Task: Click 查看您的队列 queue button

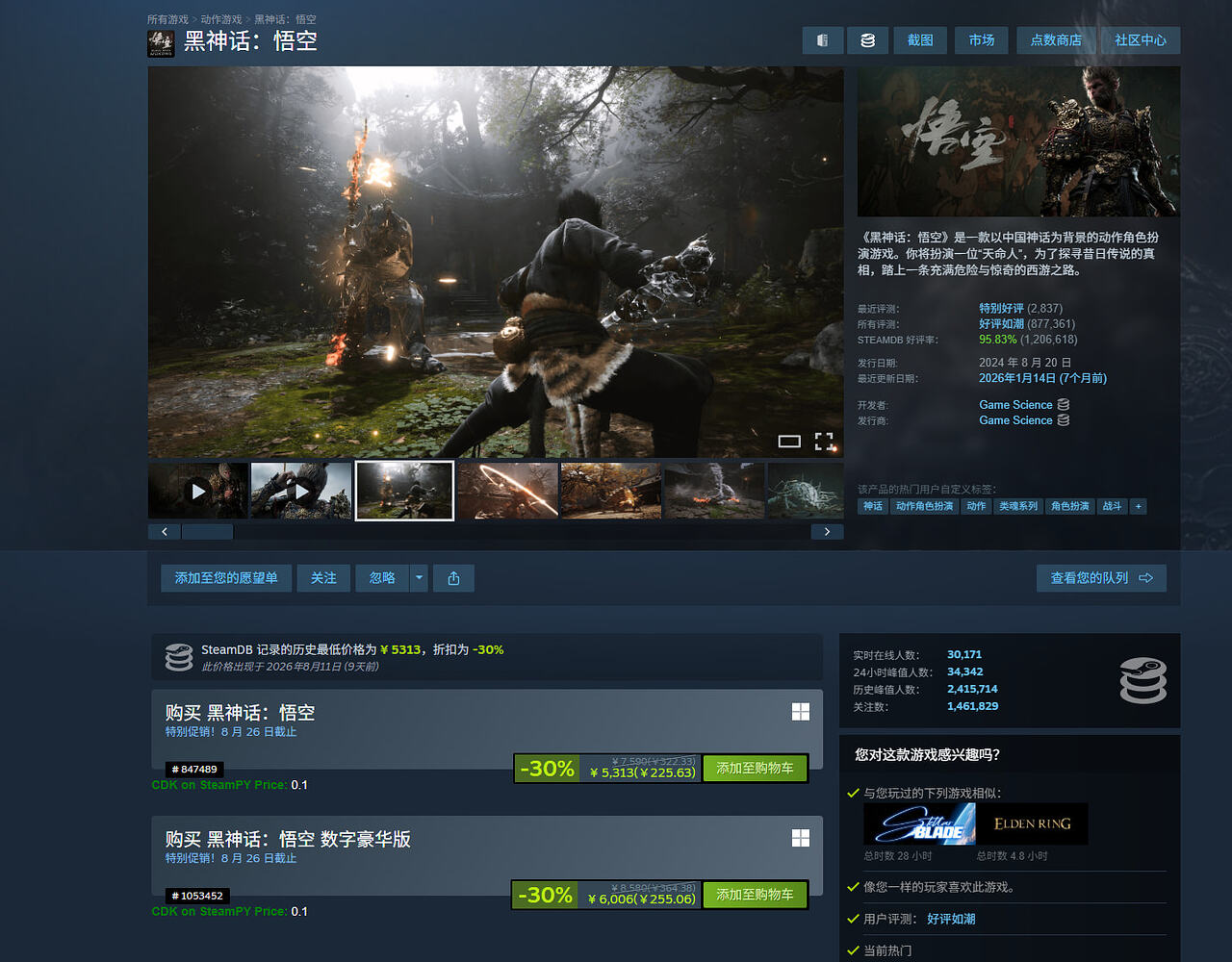Action: pyautogui.click(x=1101, y=578)
